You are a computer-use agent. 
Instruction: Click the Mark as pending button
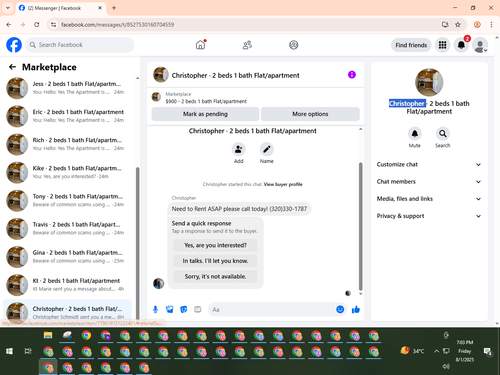205,114
